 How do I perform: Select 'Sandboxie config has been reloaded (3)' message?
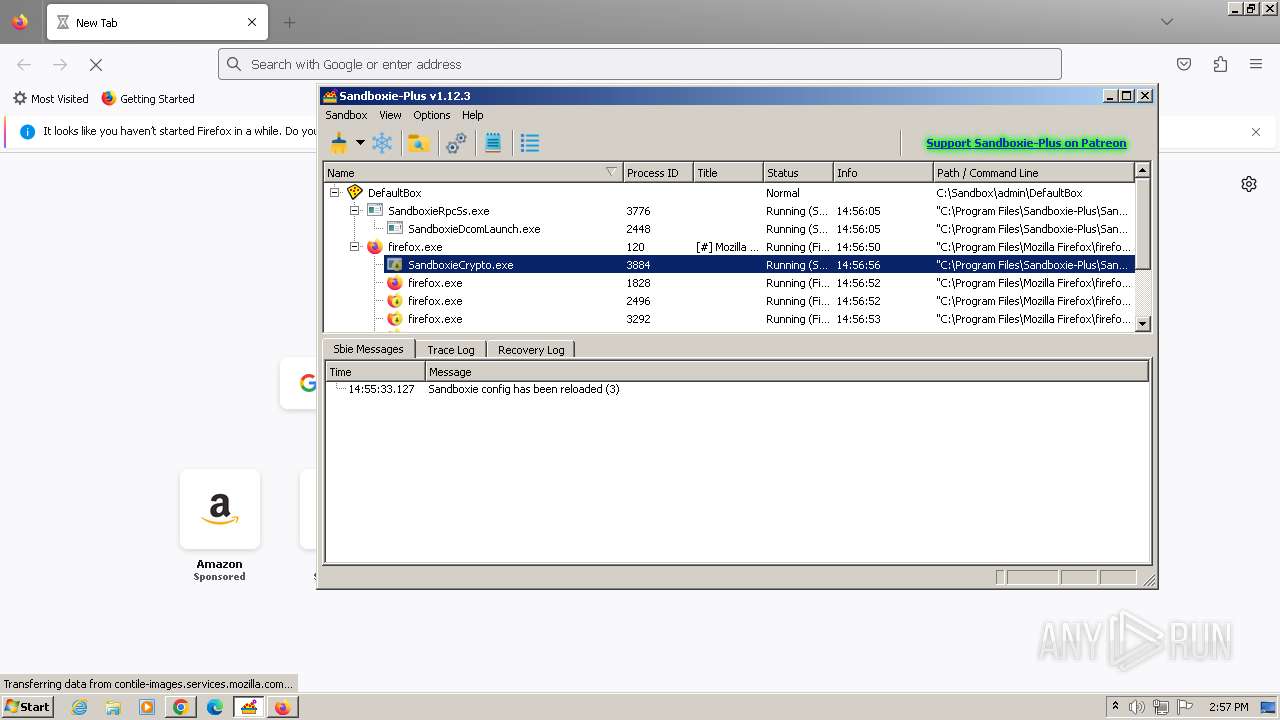(x=524, y=389)
